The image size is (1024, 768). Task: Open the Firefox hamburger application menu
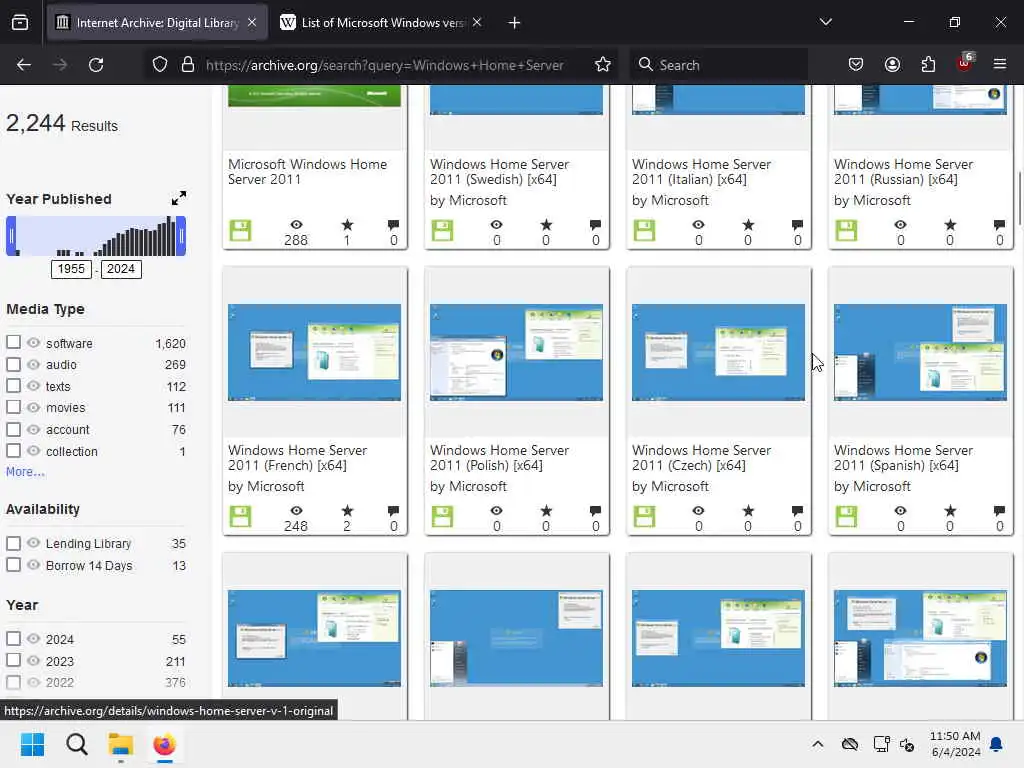(1000, 65)
